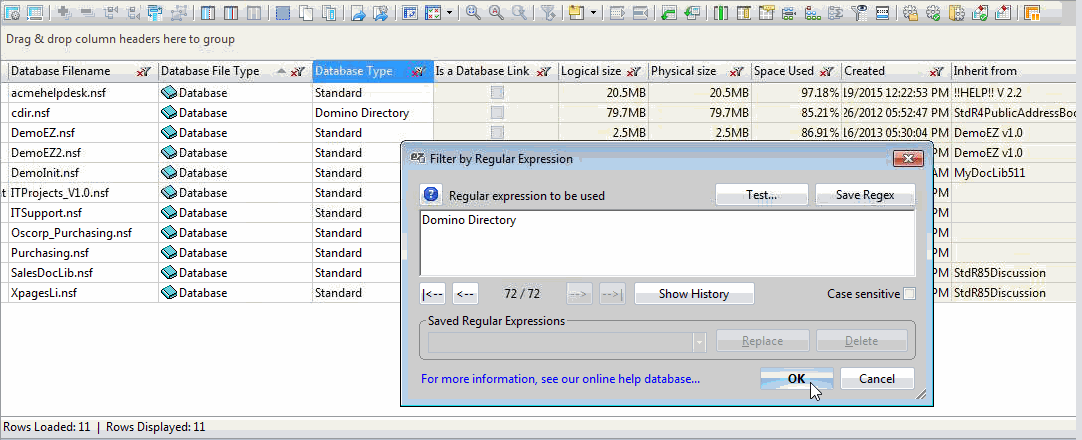Click the filter icon on Physical size column

point(736,72)
